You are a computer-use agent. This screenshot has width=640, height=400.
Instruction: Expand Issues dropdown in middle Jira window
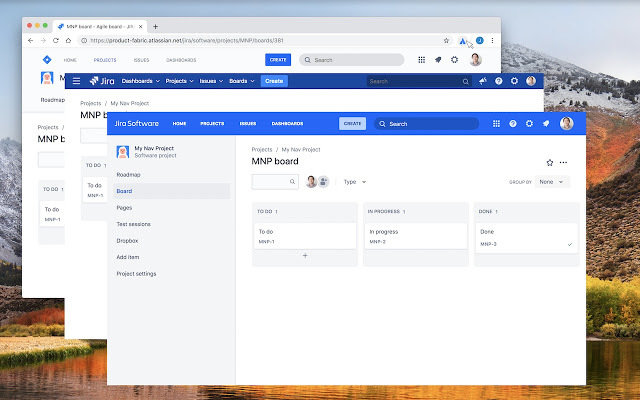(211, 81)
